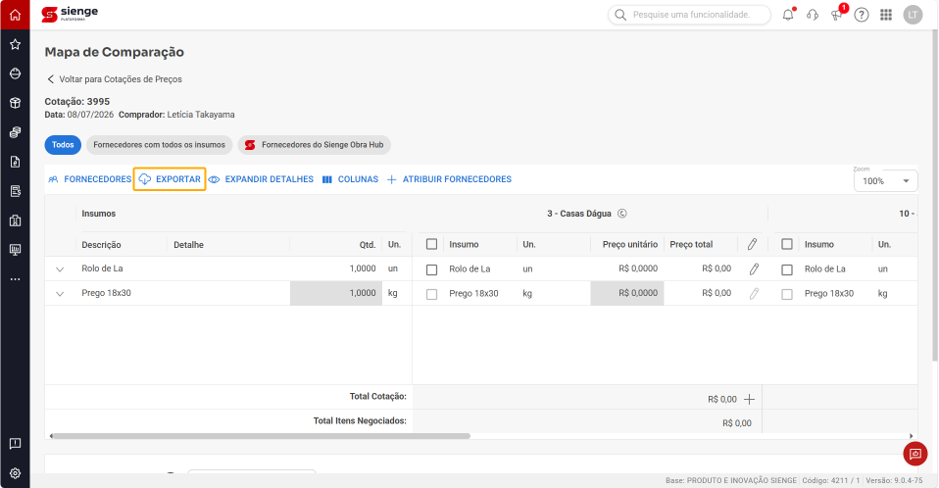Open the help question mark icon
Image resolution: width=939 pixels, height=488 pixels.
(862, 15)
